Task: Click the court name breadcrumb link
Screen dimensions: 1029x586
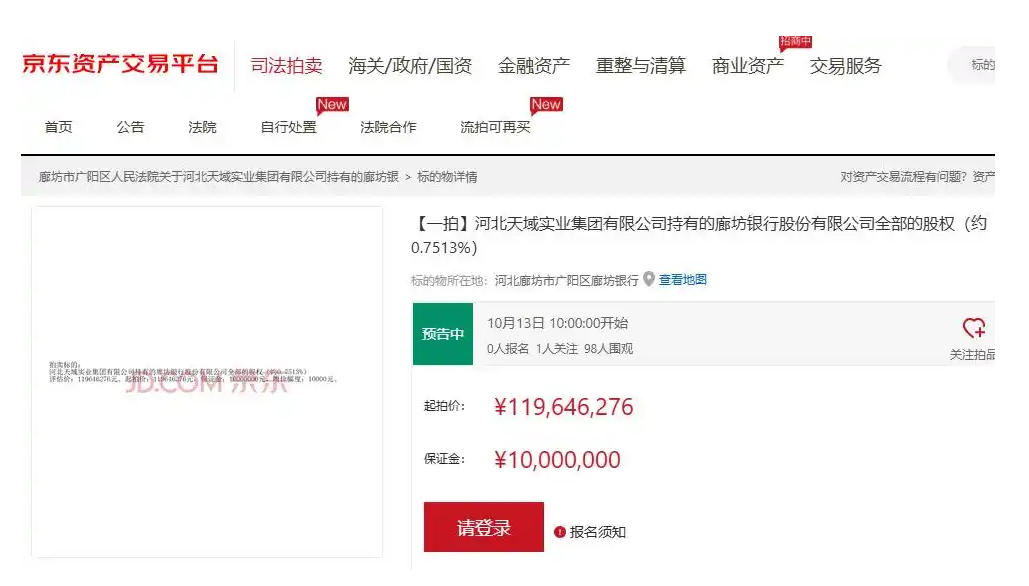Action: click(x=218, y=177)
